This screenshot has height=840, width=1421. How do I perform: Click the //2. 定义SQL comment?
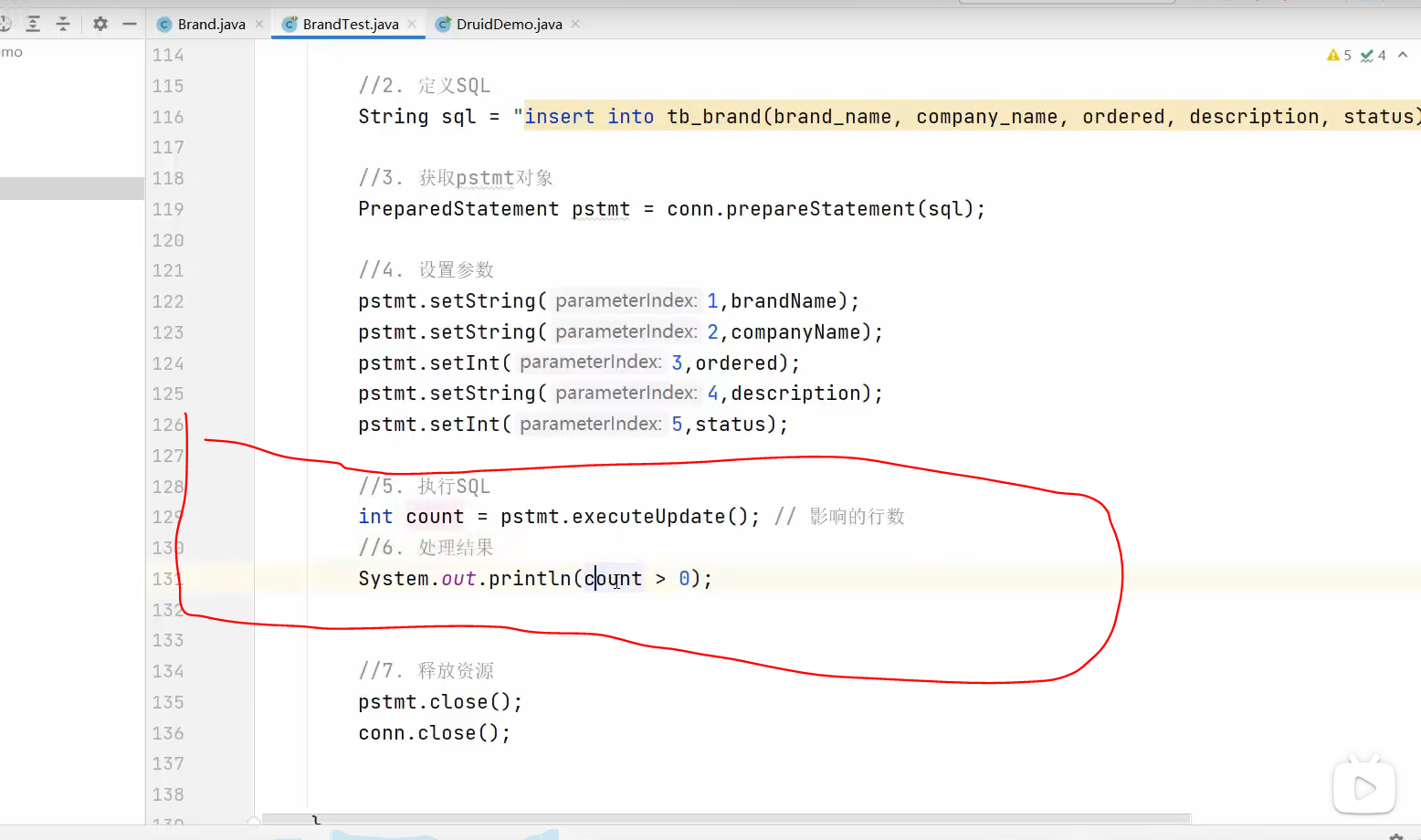[425, 86]
